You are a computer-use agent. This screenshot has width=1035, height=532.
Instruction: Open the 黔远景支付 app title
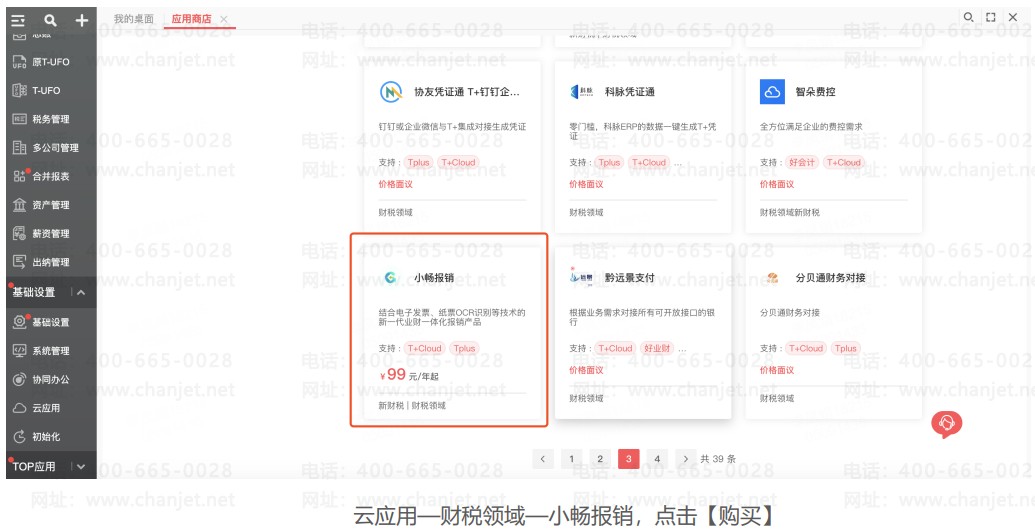click(x=630, y=278)
